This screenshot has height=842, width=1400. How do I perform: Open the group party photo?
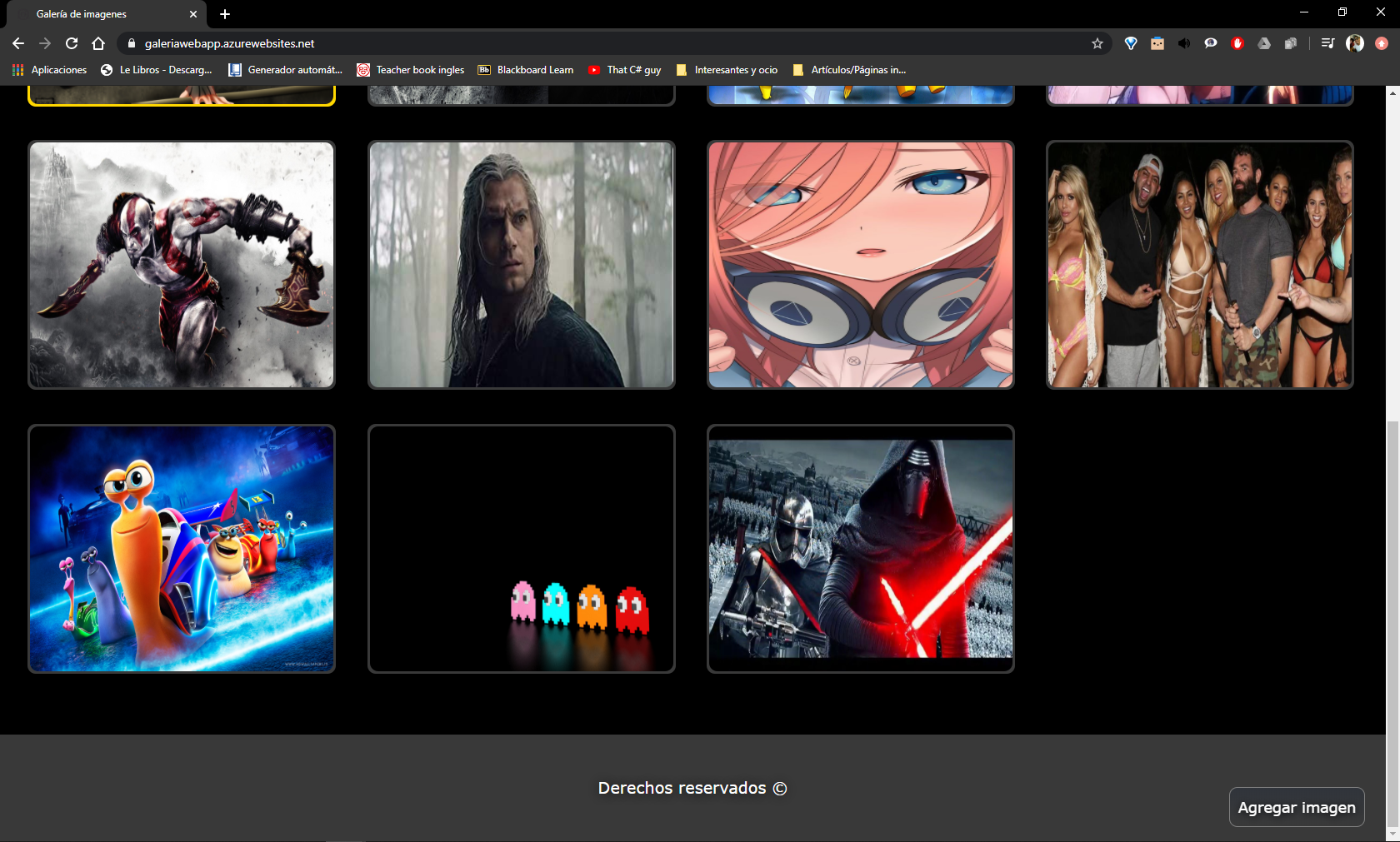(x=1200, y=265)
